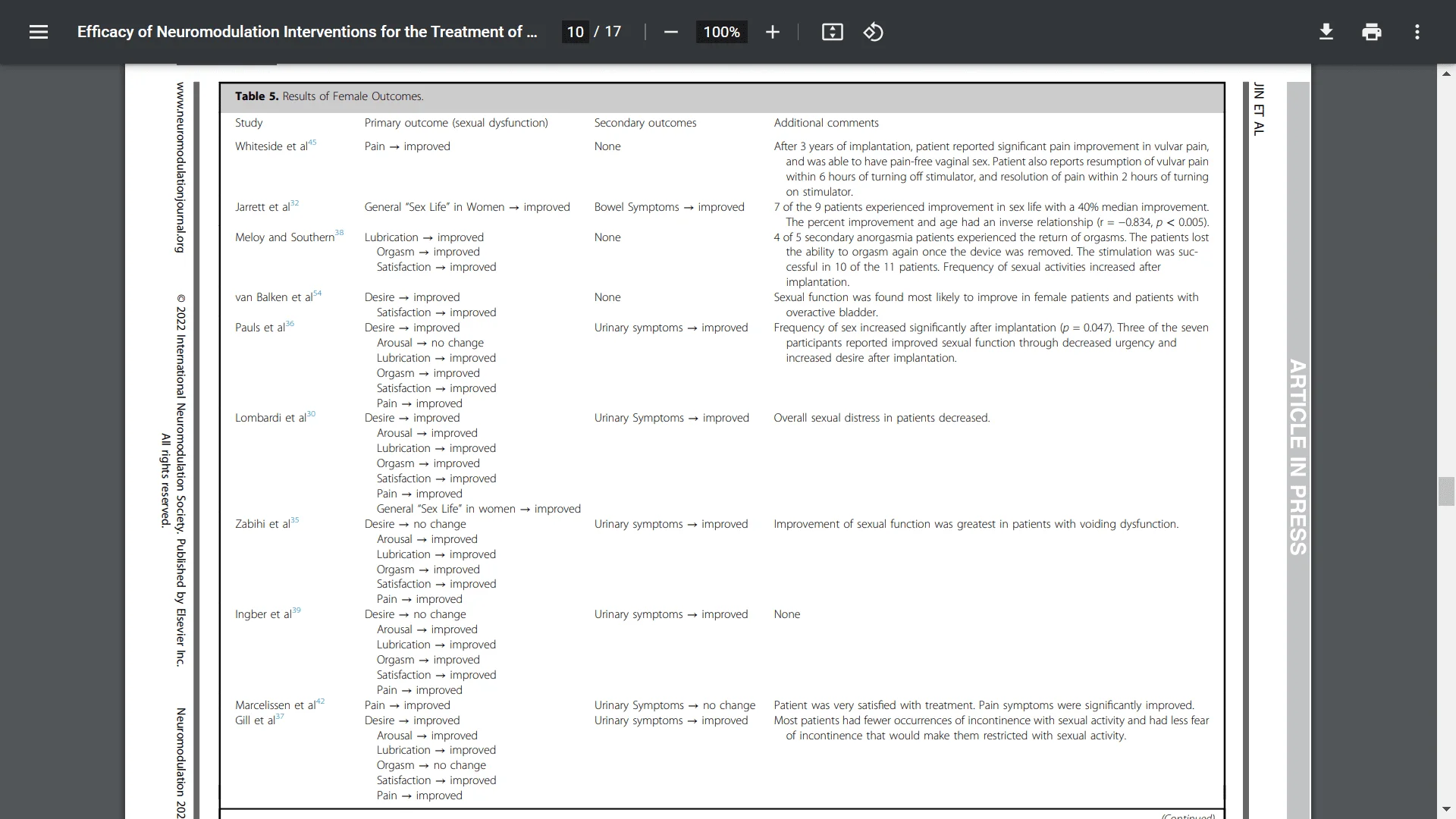Click the download icon to save PDF
The height and width of the screenshot is (819, 1456).
1325,31
